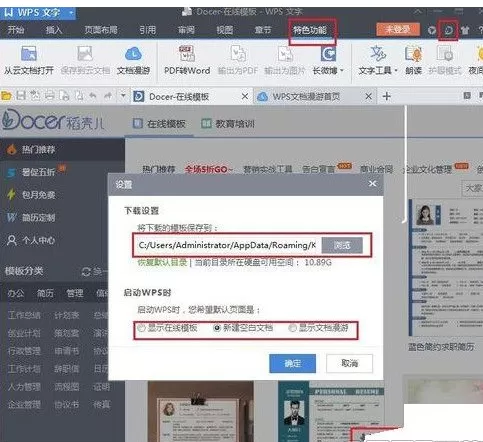Click 浏览 to choose download folder
Image resolution: width=483 pixels, height=442 pixels.
point(342,246)
